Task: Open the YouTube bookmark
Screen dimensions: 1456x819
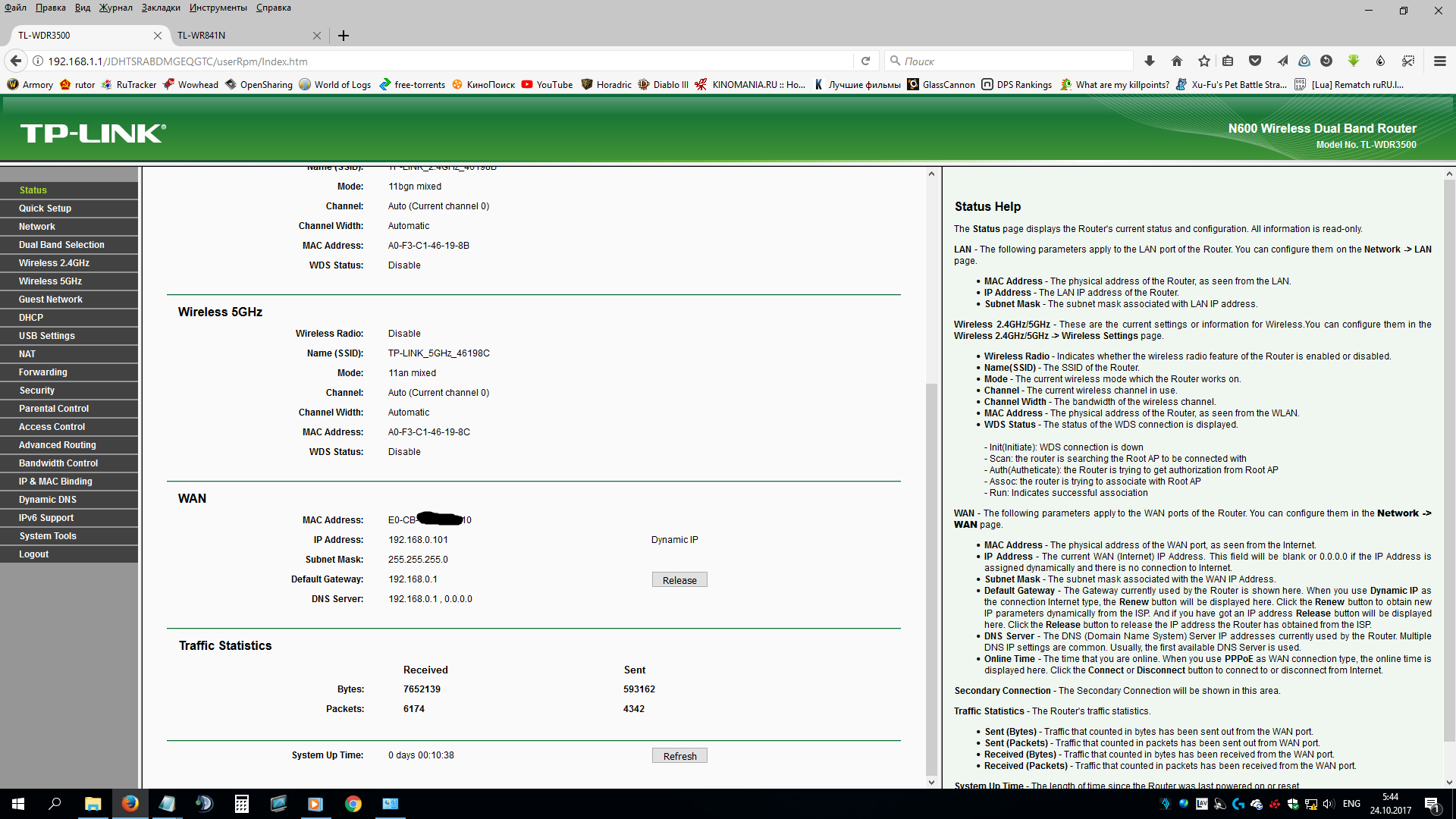Action: [547, 85]
